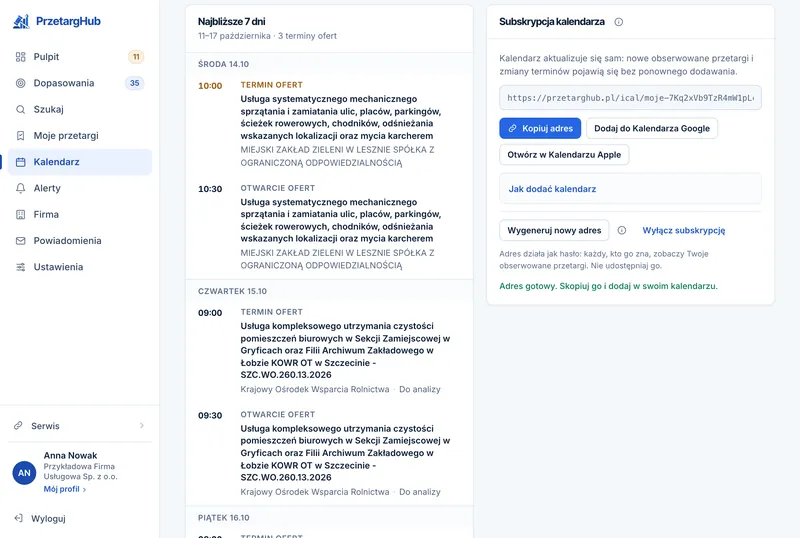Viewport: 800px width, 538px height.
Task: Click 'Adres gotowy' green status message
Action: [608, 286]
